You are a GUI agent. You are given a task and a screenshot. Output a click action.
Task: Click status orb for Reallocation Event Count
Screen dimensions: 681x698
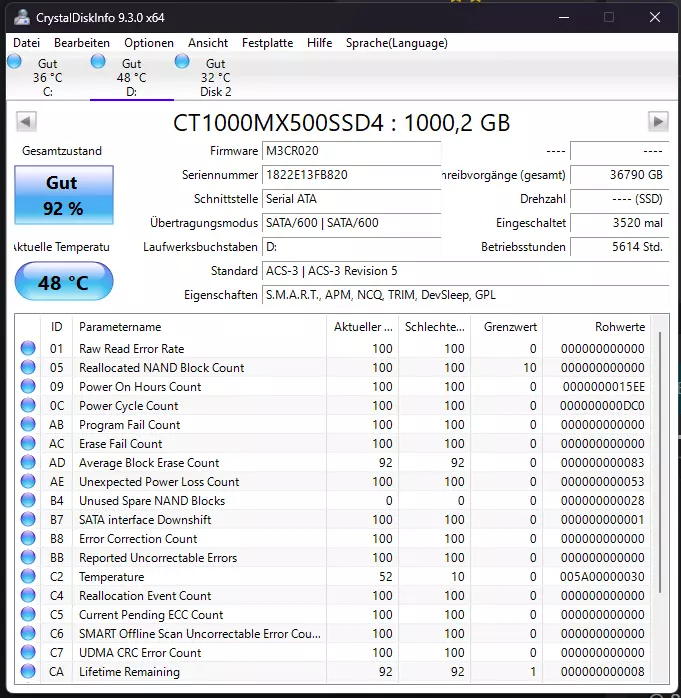28,595
